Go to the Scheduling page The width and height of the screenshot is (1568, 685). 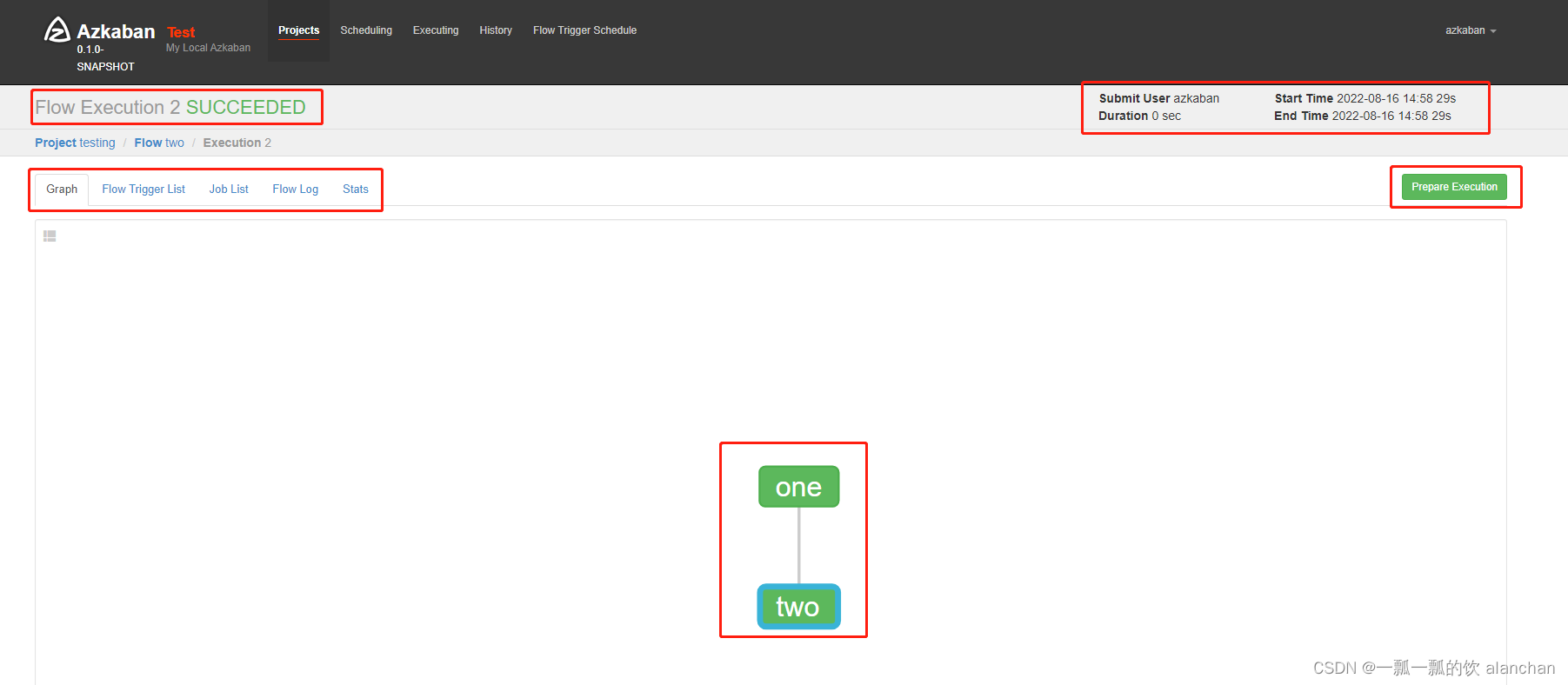tap(366, 30)
